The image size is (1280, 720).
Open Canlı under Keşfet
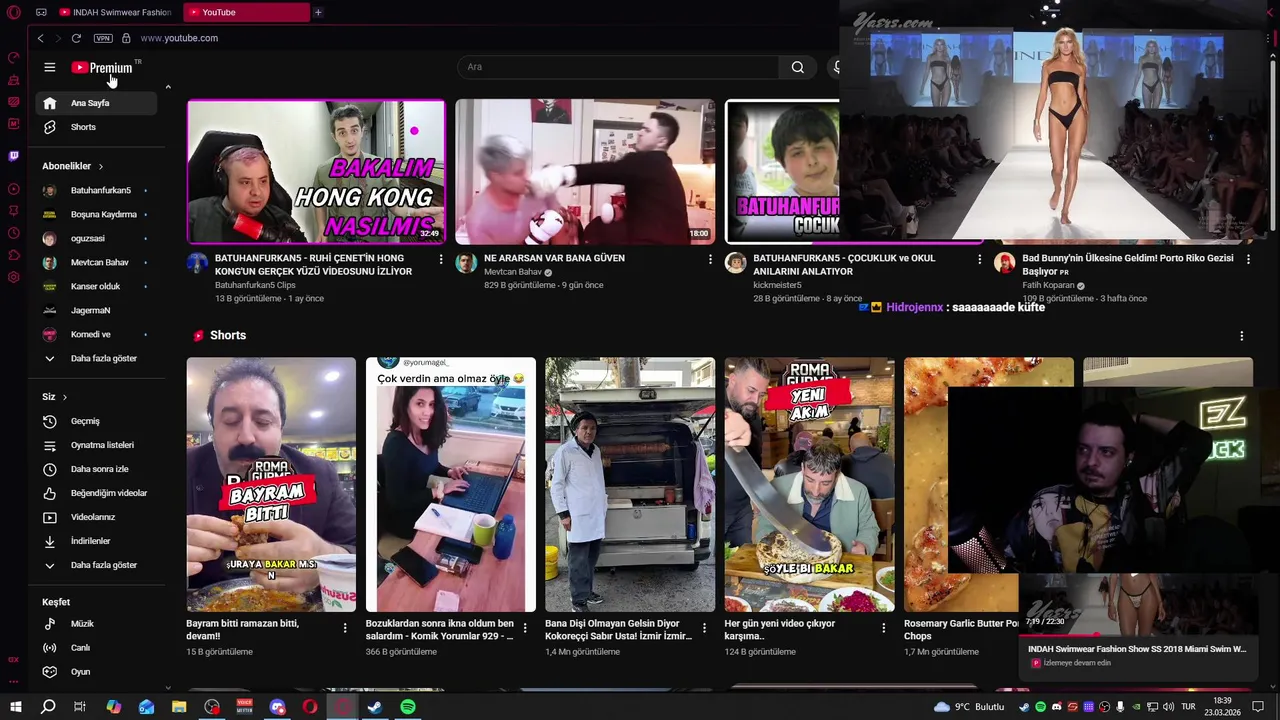click(x=97, y=648)
